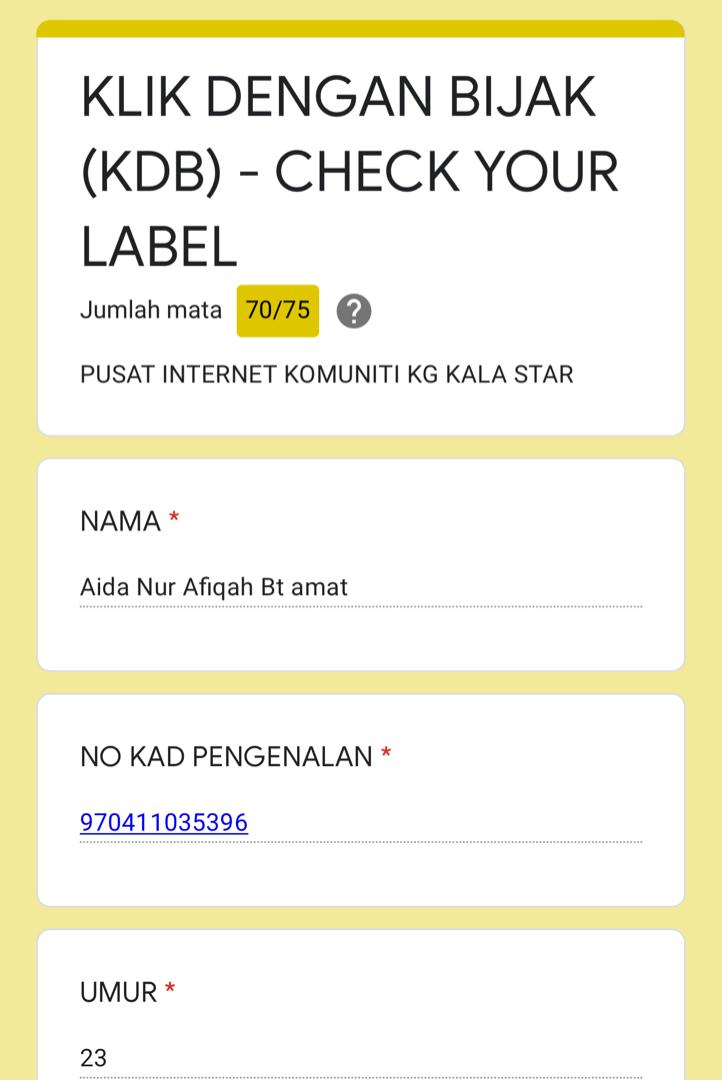The width and height of the screenshot is (722, 1080).
Task: Click the Jumlah mata label
Action: 151,310
